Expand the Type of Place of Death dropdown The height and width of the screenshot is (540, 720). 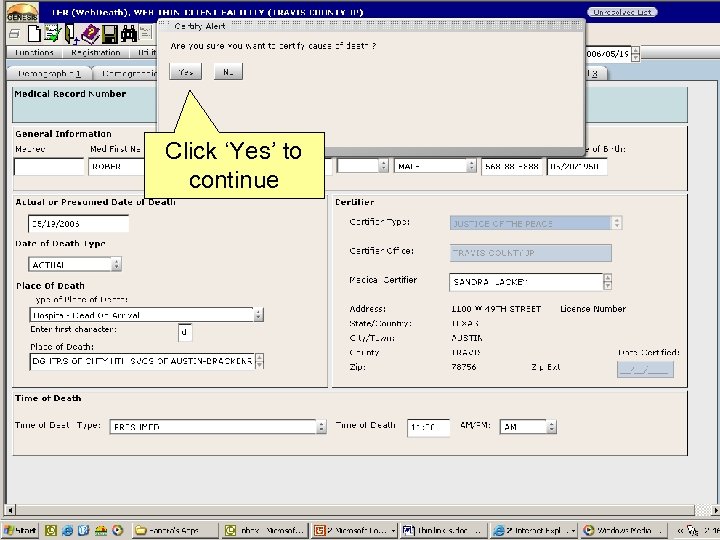point(258,315)
